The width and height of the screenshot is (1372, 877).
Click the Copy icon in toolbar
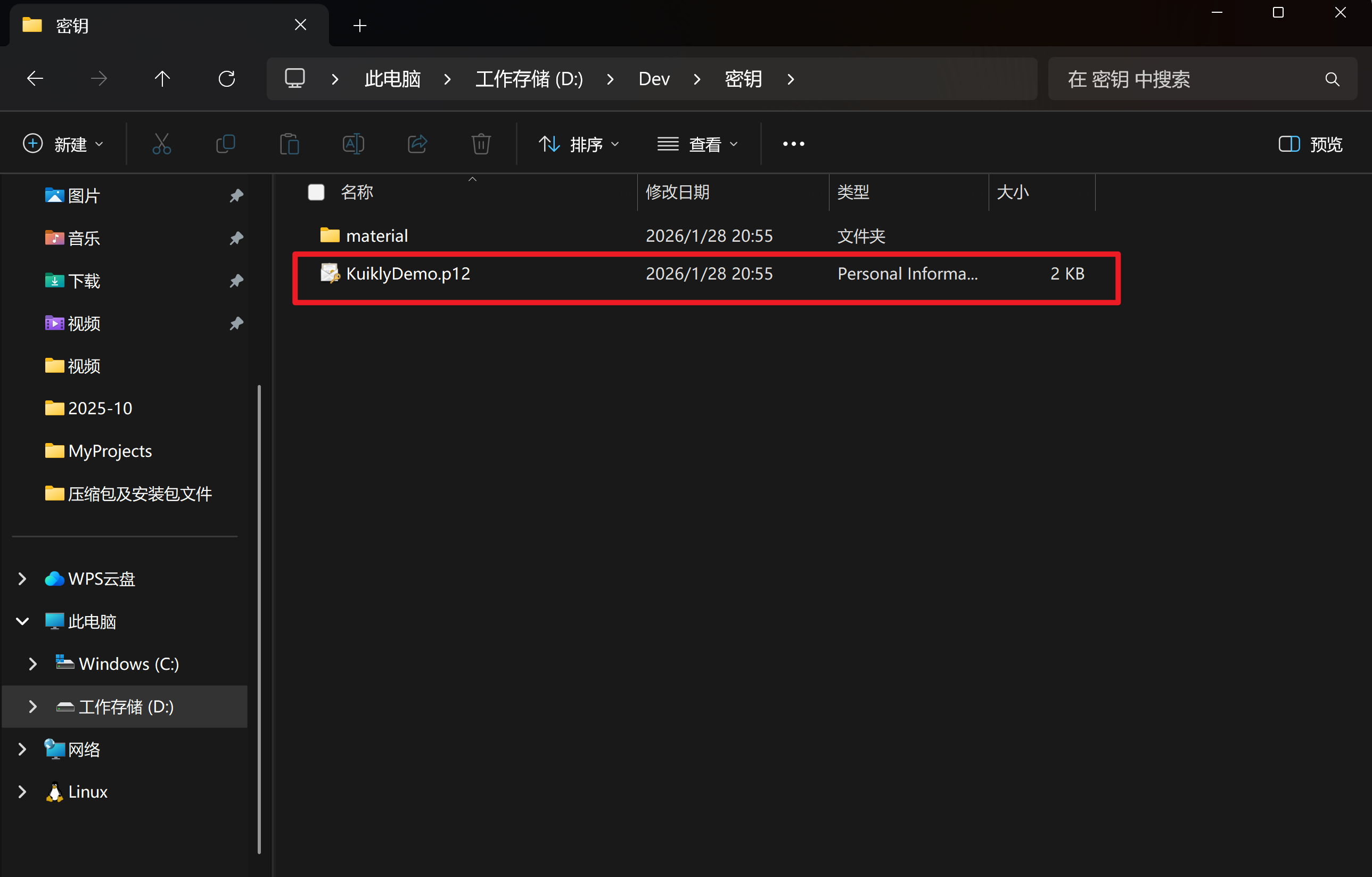click(226, 144)
